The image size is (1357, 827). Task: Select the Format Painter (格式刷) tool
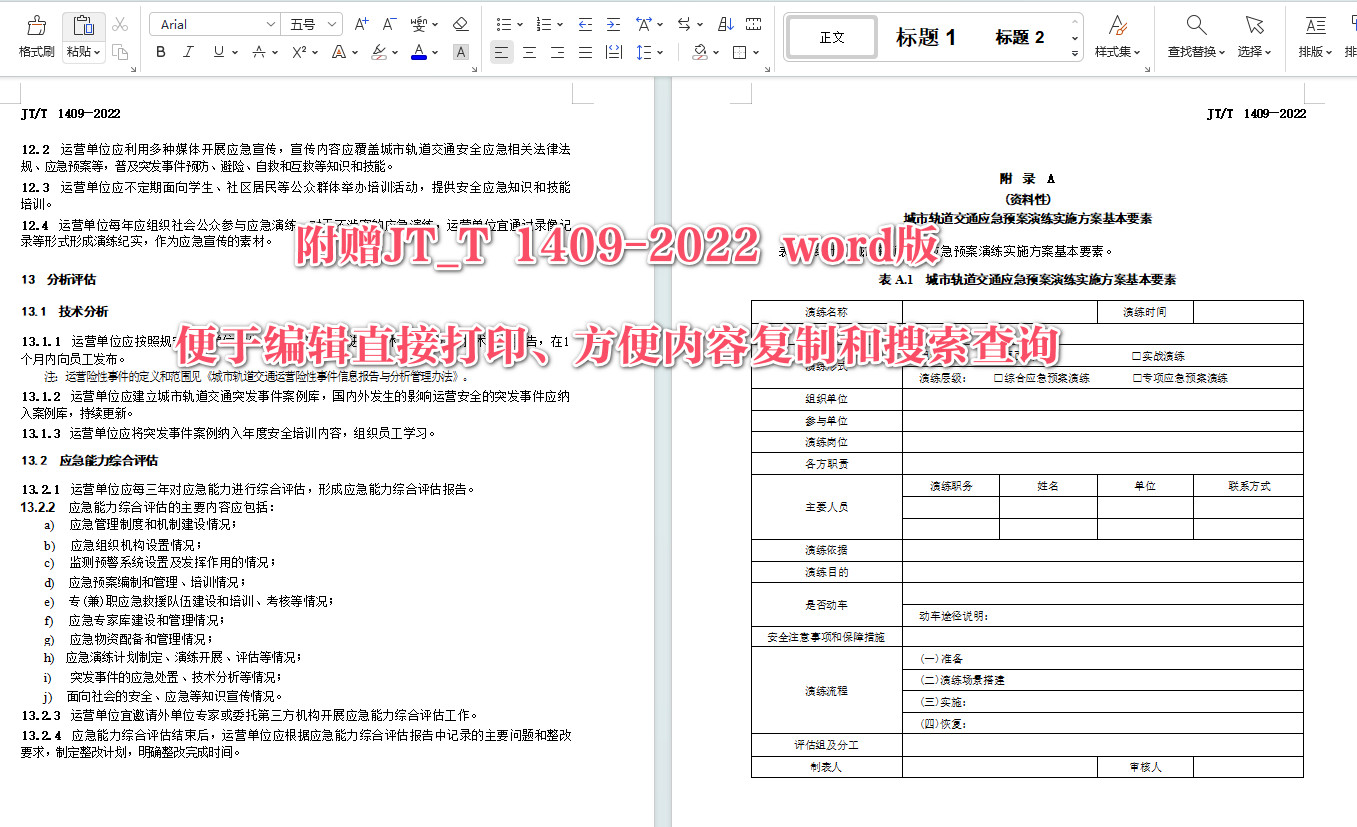tap(35, 37)
